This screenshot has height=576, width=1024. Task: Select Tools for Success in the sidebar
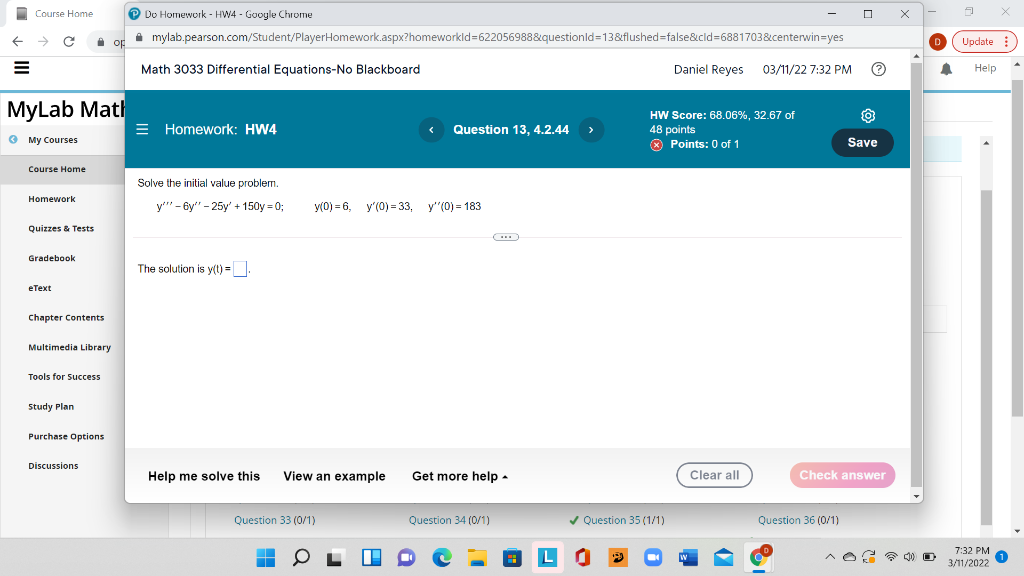point(64,377)
